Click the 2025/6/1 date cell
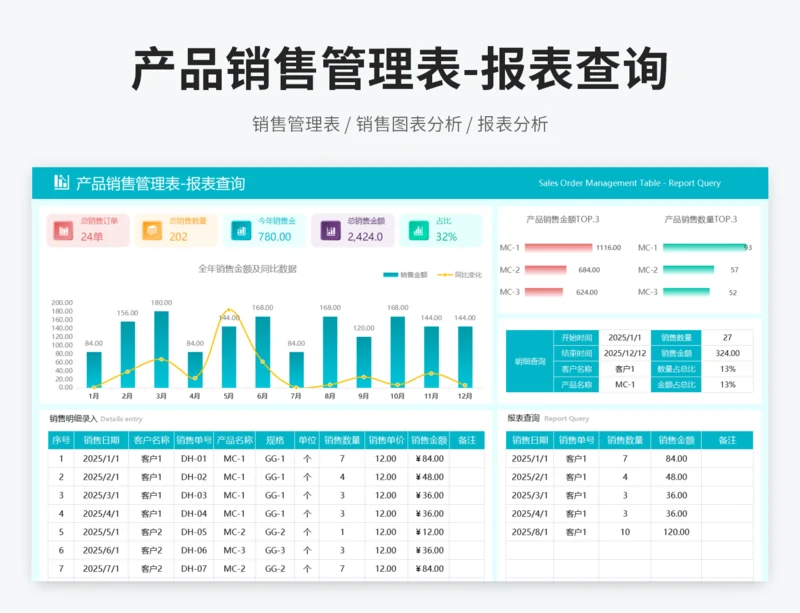The height and width of the screenshot is (613, 800). point(101,550)
